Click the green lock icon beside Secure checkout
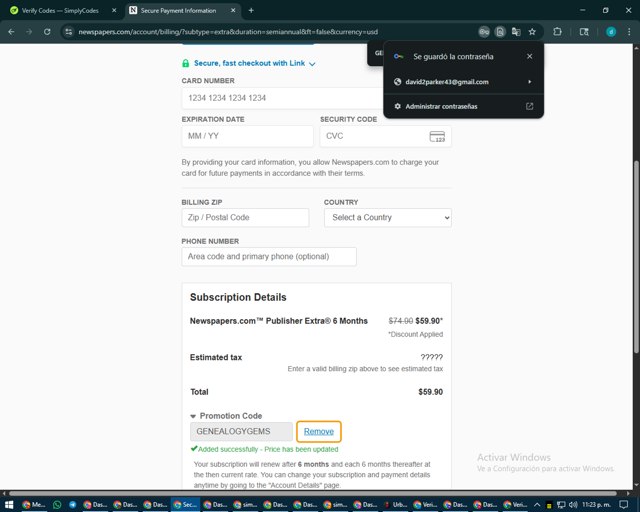Image resolution: width=640 pixels, height=512 pixels. (186, 63)
